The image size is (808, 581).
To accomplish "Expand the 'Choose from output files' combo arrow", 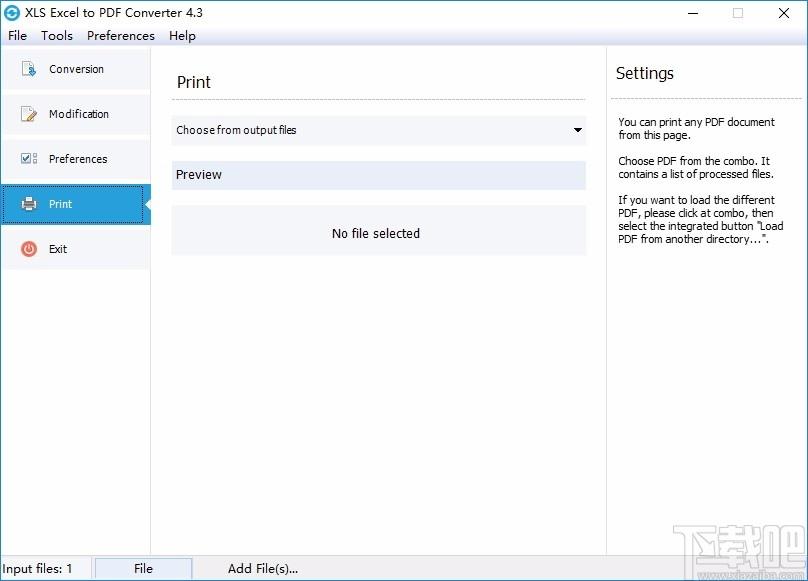I will point(578,130).
